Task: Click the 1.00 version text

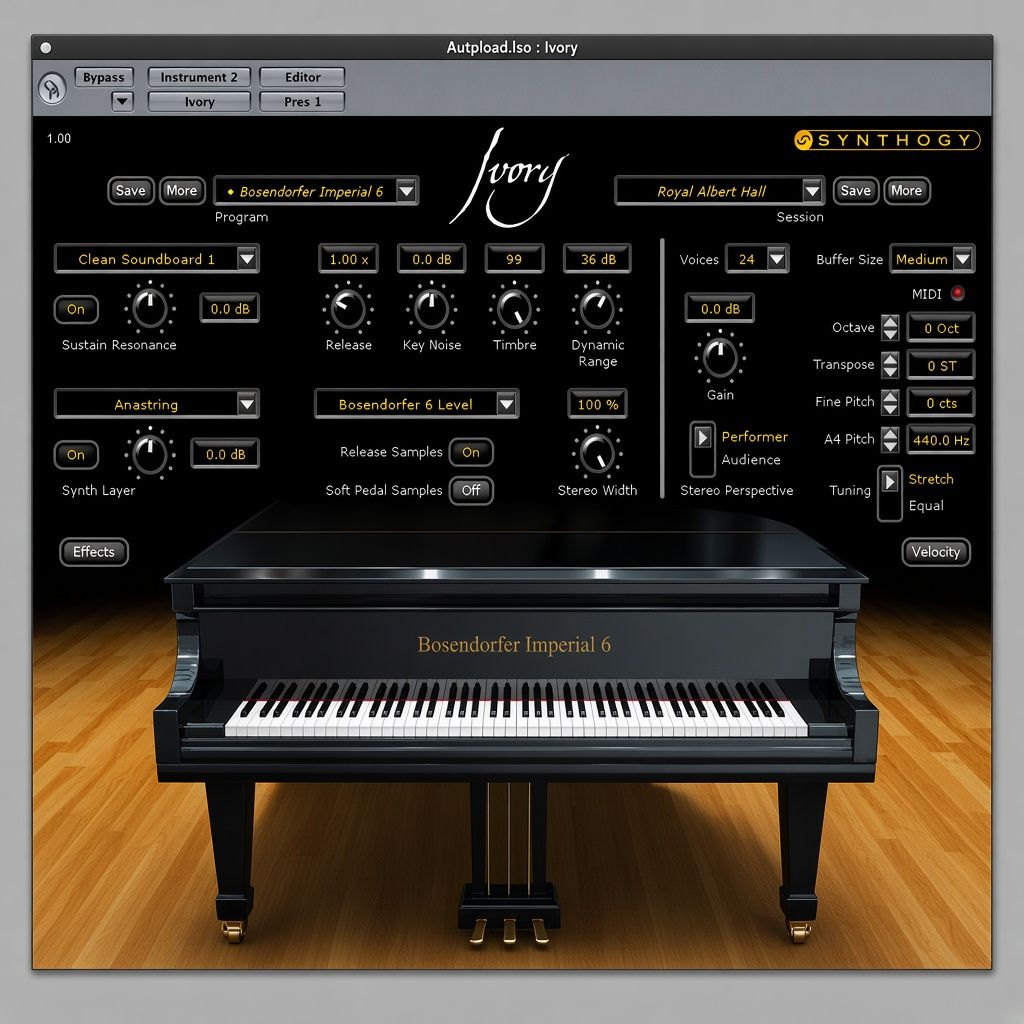Action: point(59,138)
